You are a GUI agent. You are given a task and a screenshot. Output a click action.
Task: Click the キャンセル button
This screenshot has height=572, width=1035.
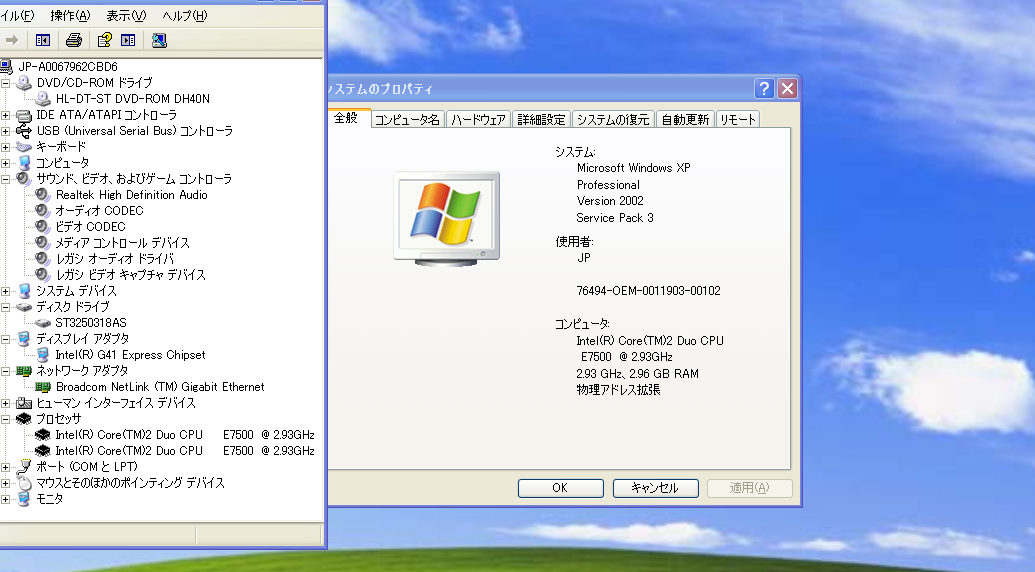[655, 488]
